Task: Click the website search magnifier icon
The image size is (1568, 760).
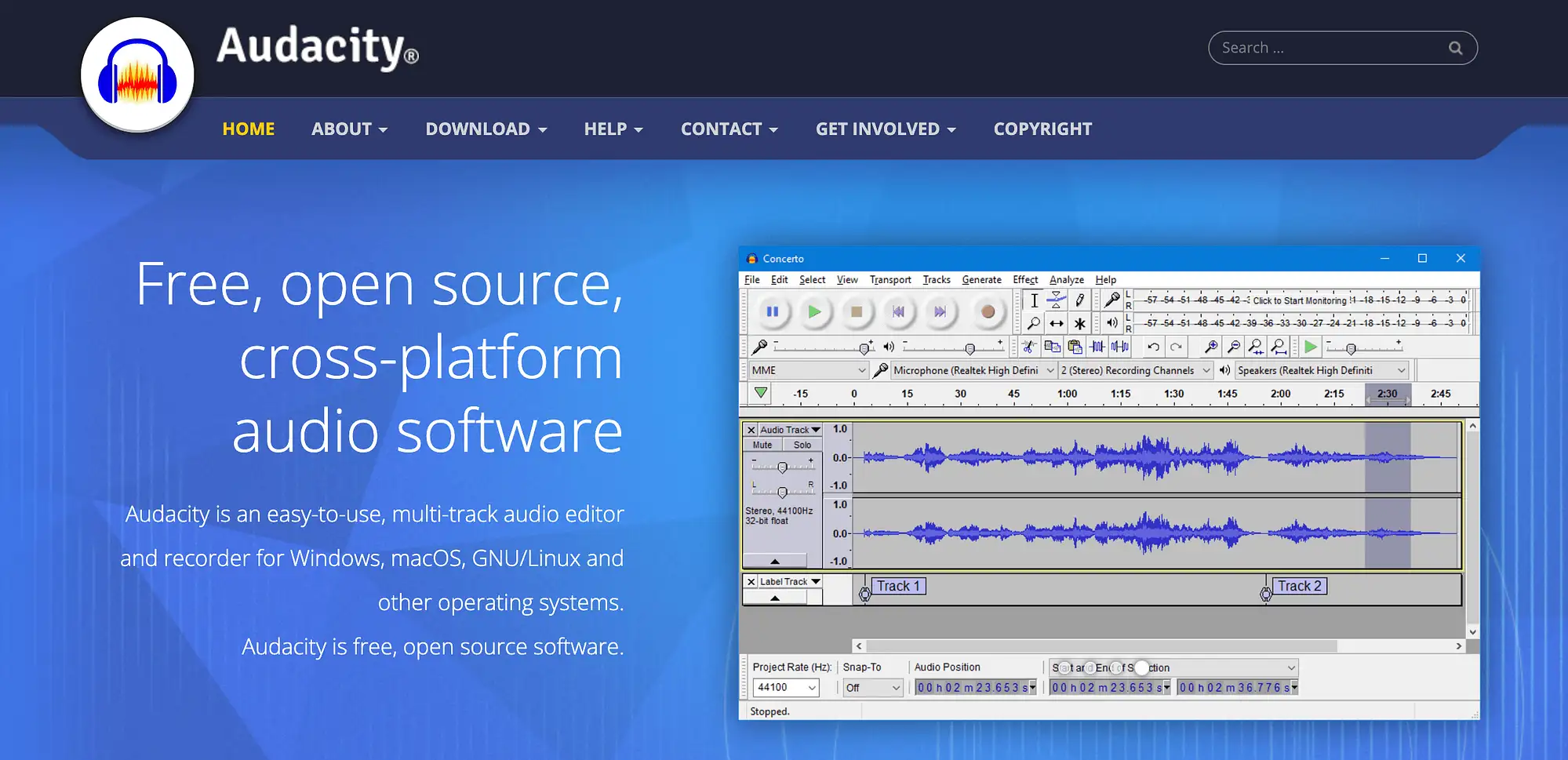Action: [x=1455, y=48]
